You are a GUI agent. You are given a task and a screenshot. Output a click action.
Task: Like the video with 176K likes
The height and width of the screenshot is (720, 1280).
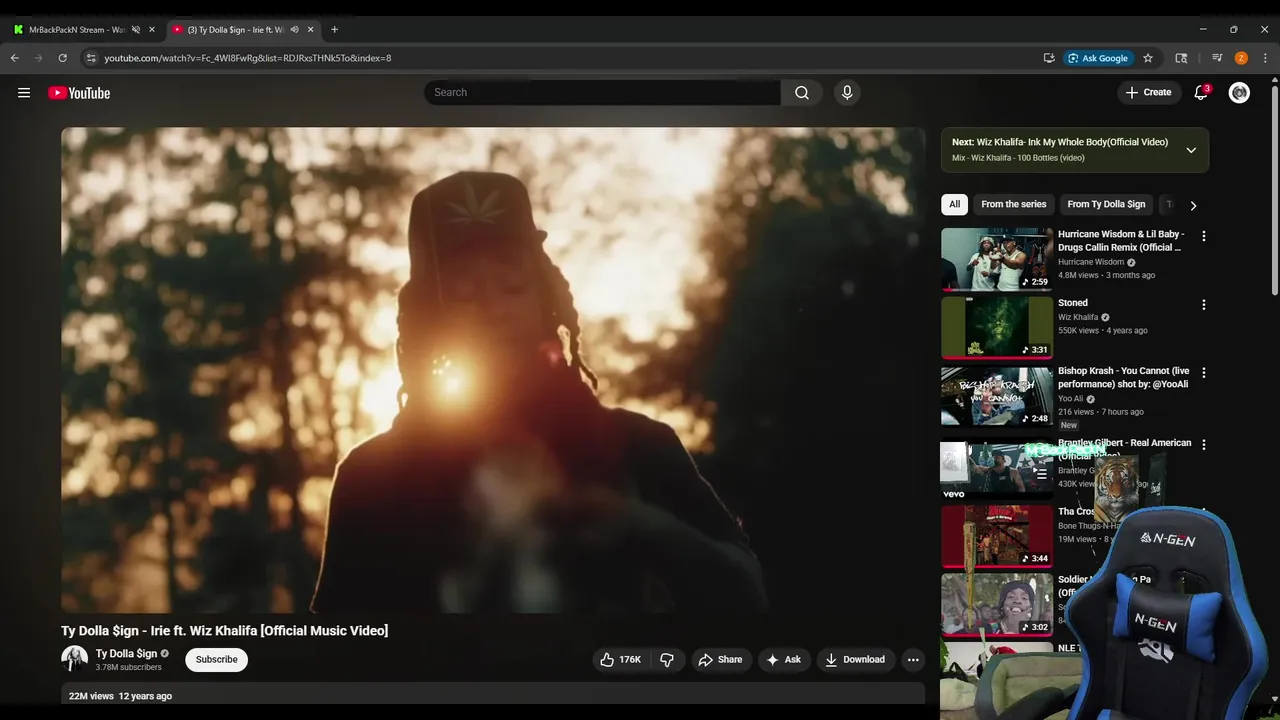pos(621,660)
